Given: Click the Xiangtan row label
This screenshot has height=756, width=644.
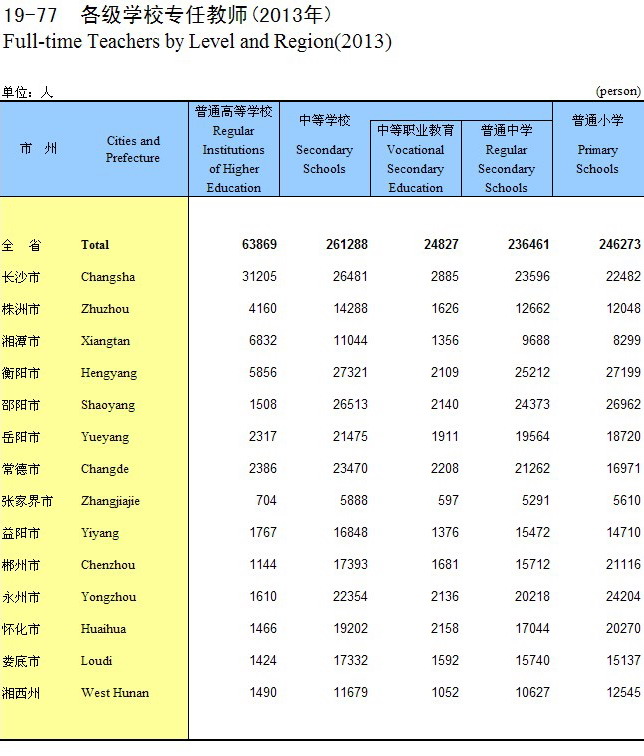Looking at the screenshot, I should (106, 341).
